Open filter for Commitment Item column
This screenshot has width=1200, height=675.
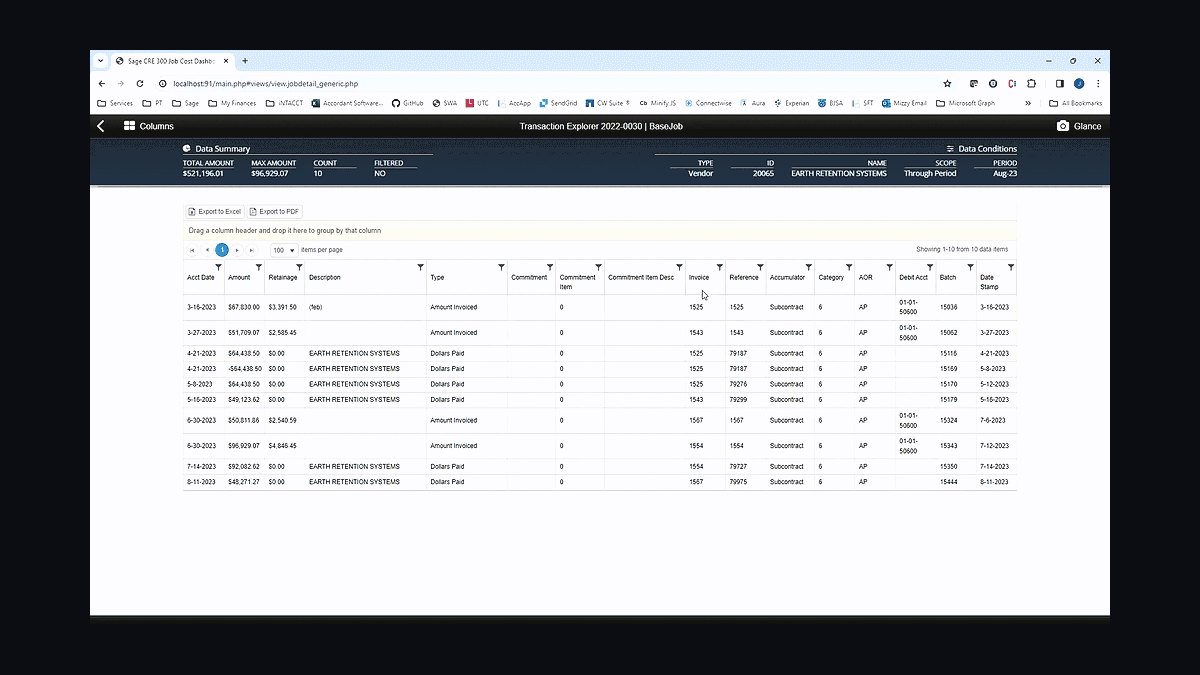point(599,267)
